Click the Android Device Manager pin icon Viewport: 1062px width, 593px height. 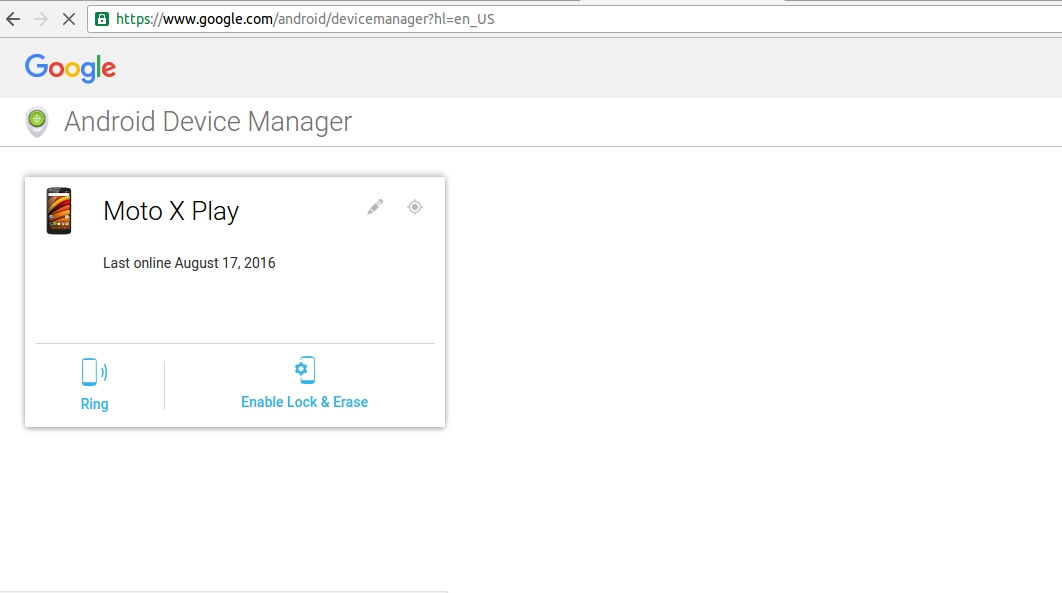(x=37, y=122)
